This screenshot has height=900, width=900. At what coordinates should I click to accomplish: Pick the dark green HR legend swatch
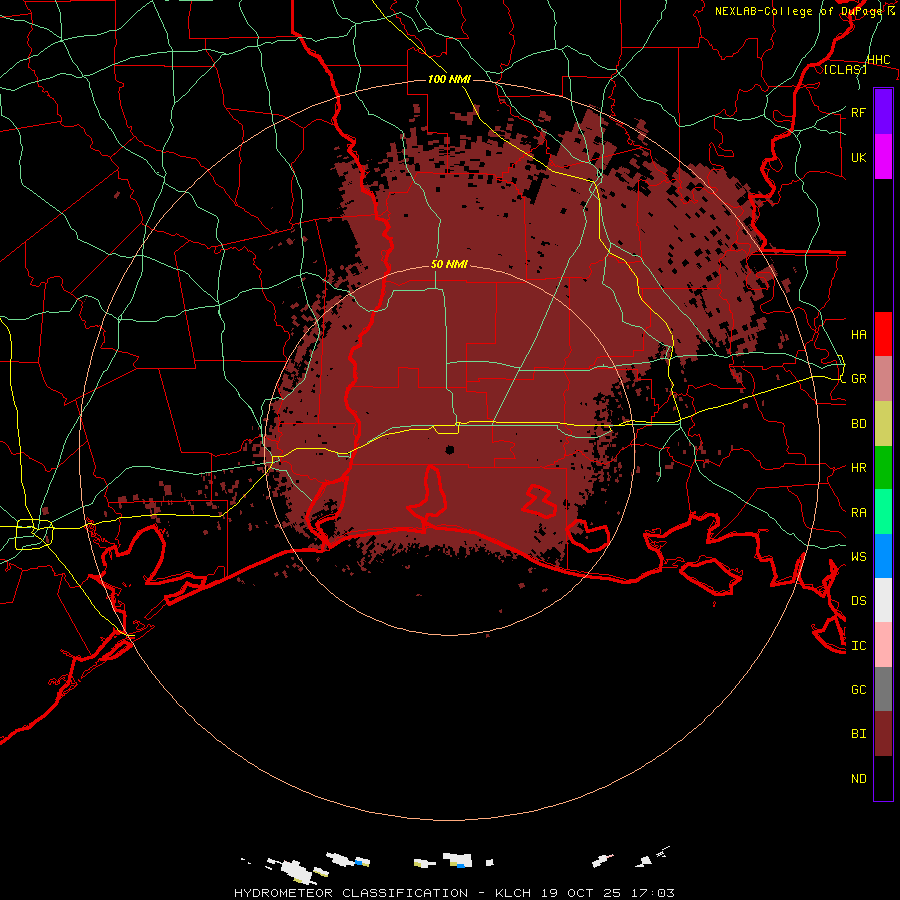883,468
